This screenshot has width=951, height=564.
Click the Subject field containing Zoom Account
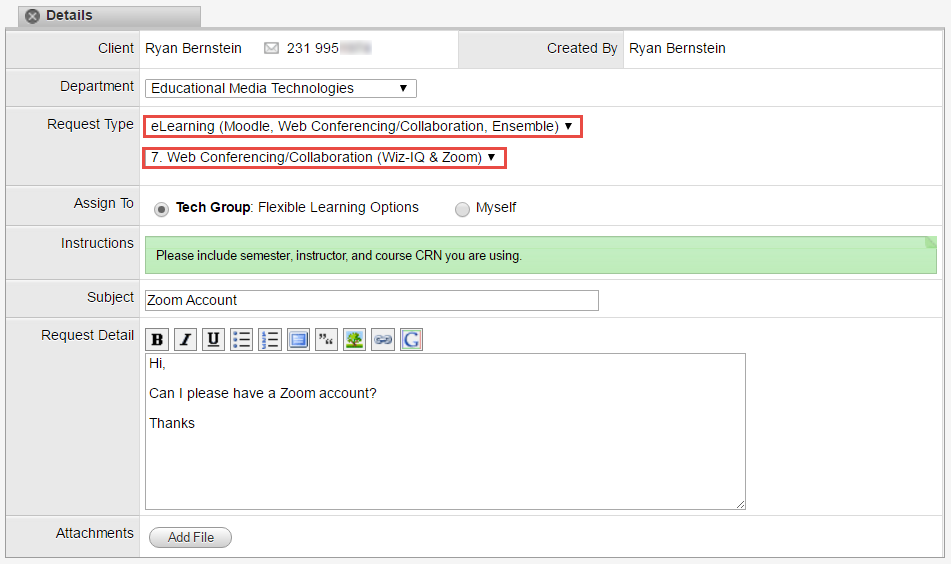coord(372,300)
